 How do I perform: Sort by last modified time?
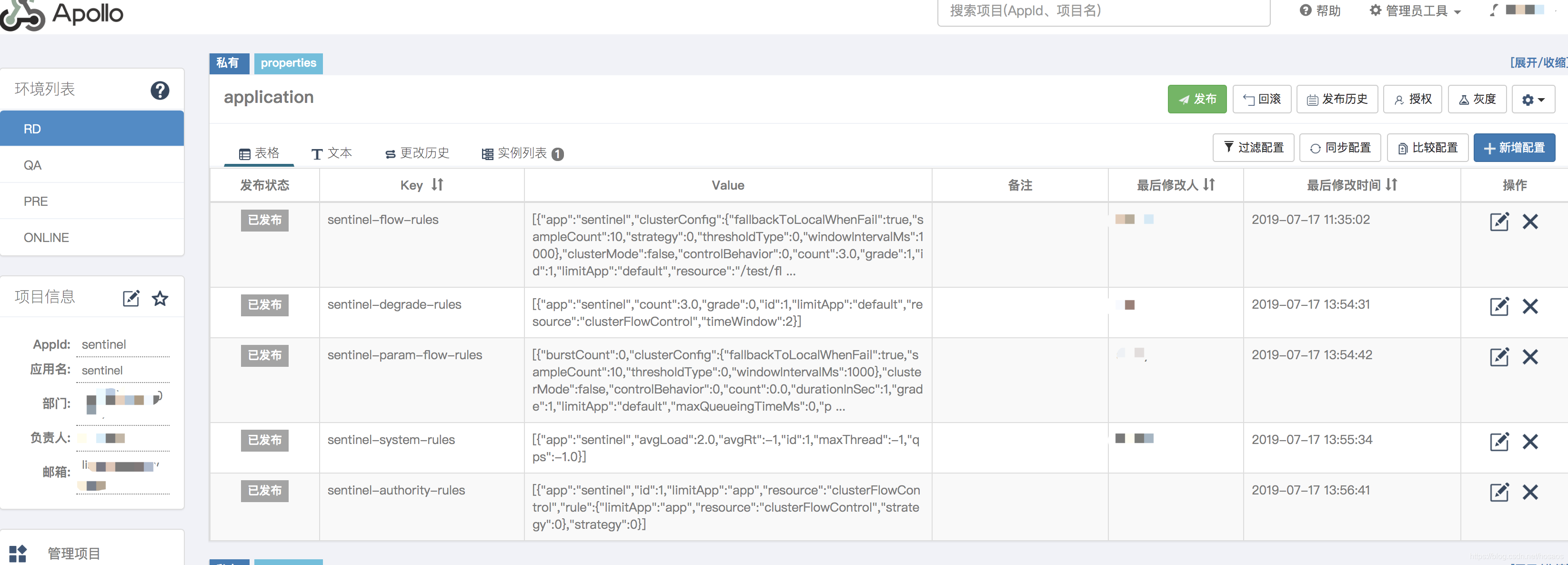tap(1391, 184)
